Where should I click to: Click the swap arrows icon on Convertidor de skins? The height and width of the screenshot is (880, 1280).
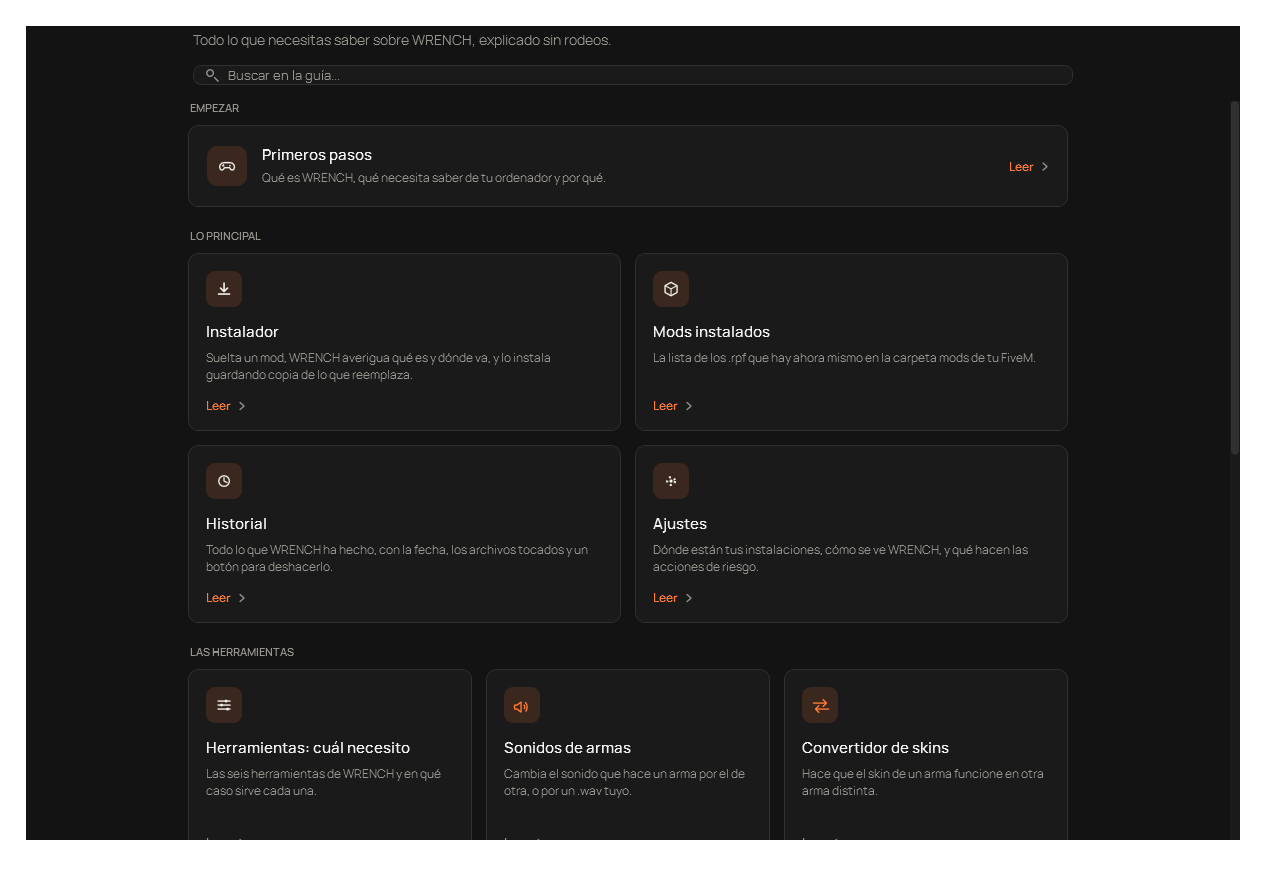[820, 705]
